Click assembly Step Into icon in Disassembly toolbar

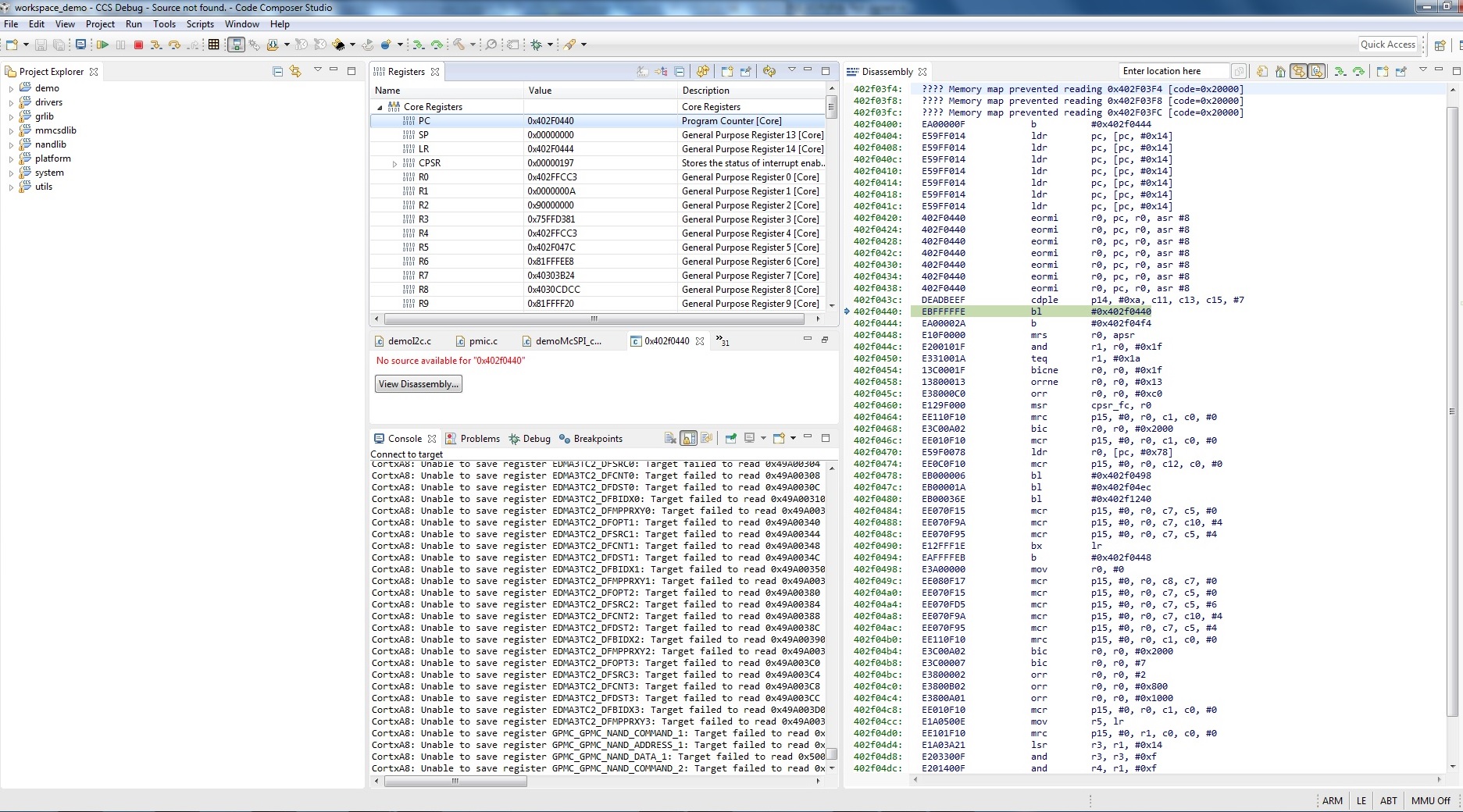[x=1340, y=71]
